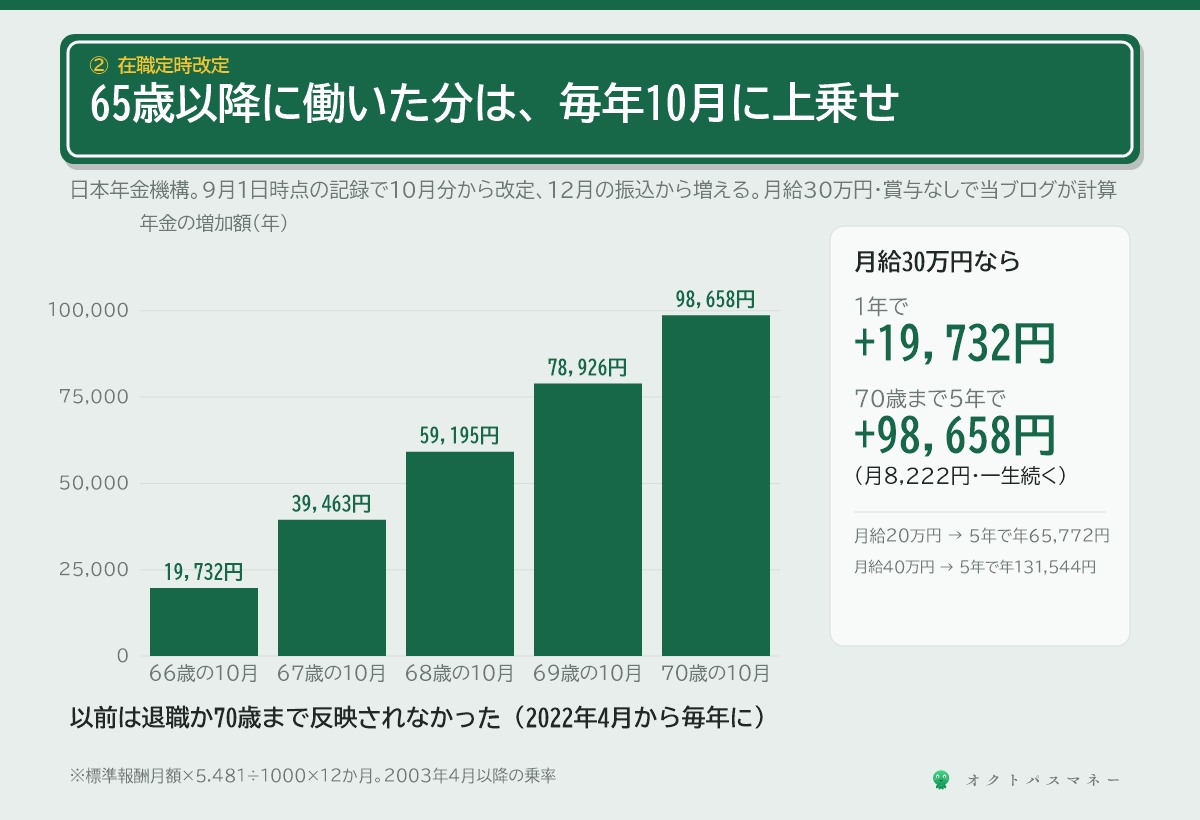The width and height of the screenshot is (1200, 820).
Task: Click the 月給30万円なら panel heading
Action: click(937, 262)
